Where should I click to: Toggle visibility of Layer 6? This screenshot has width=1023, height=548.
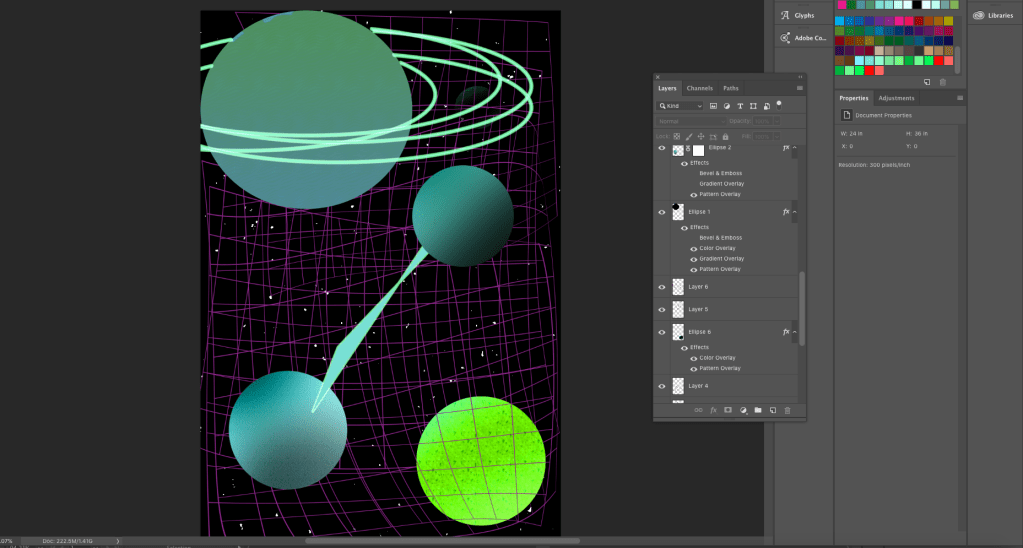pos(661,287)
